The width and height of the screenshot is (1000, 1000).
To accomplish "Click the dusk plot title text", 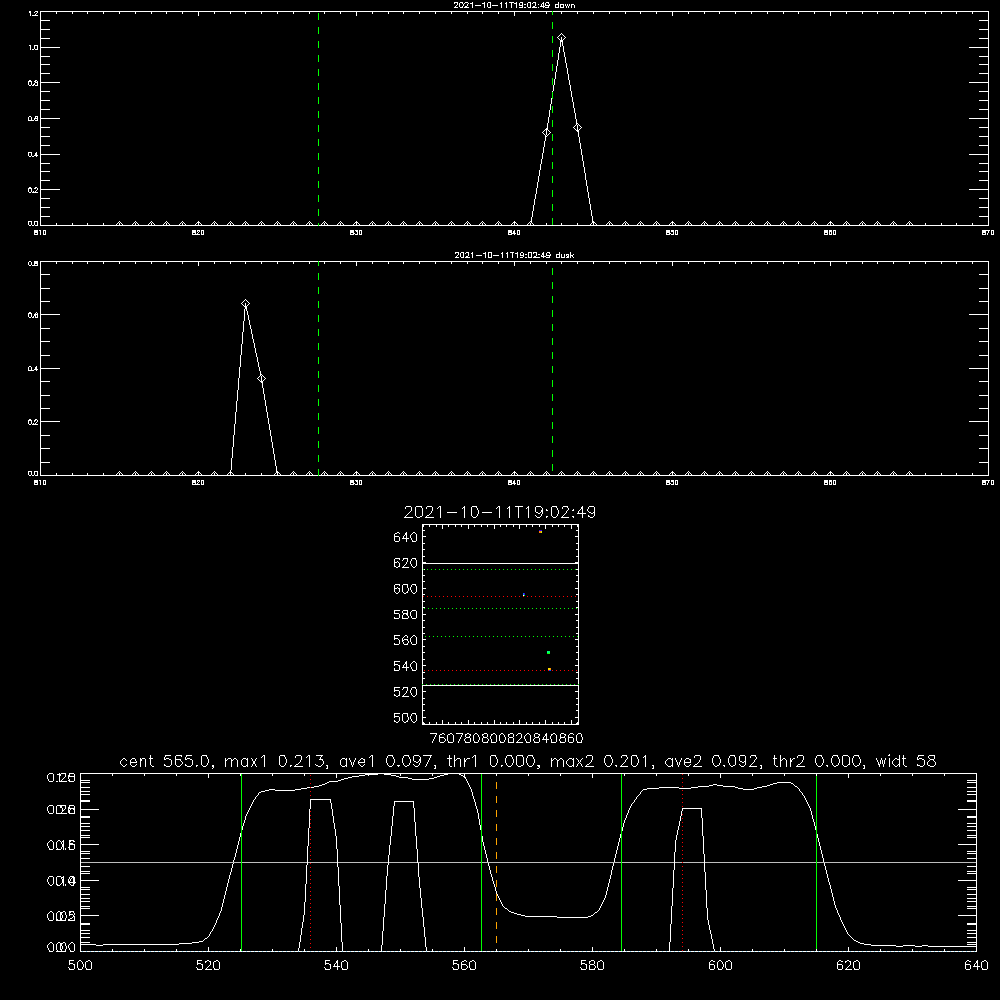I will 514,255.
